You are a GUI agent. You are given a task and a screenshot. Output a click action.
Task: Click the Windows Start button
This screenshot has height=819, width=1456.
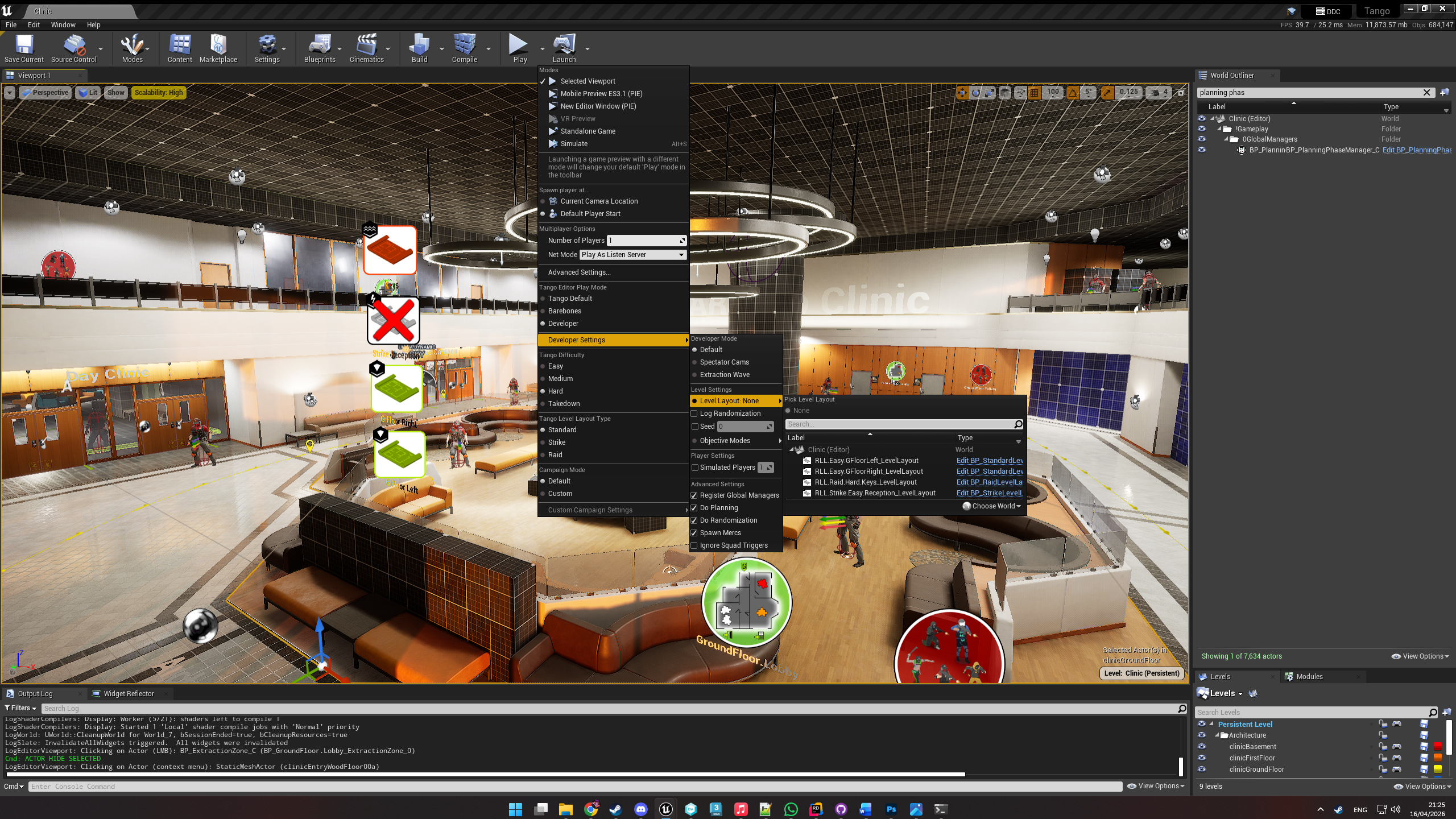[515, 809]
